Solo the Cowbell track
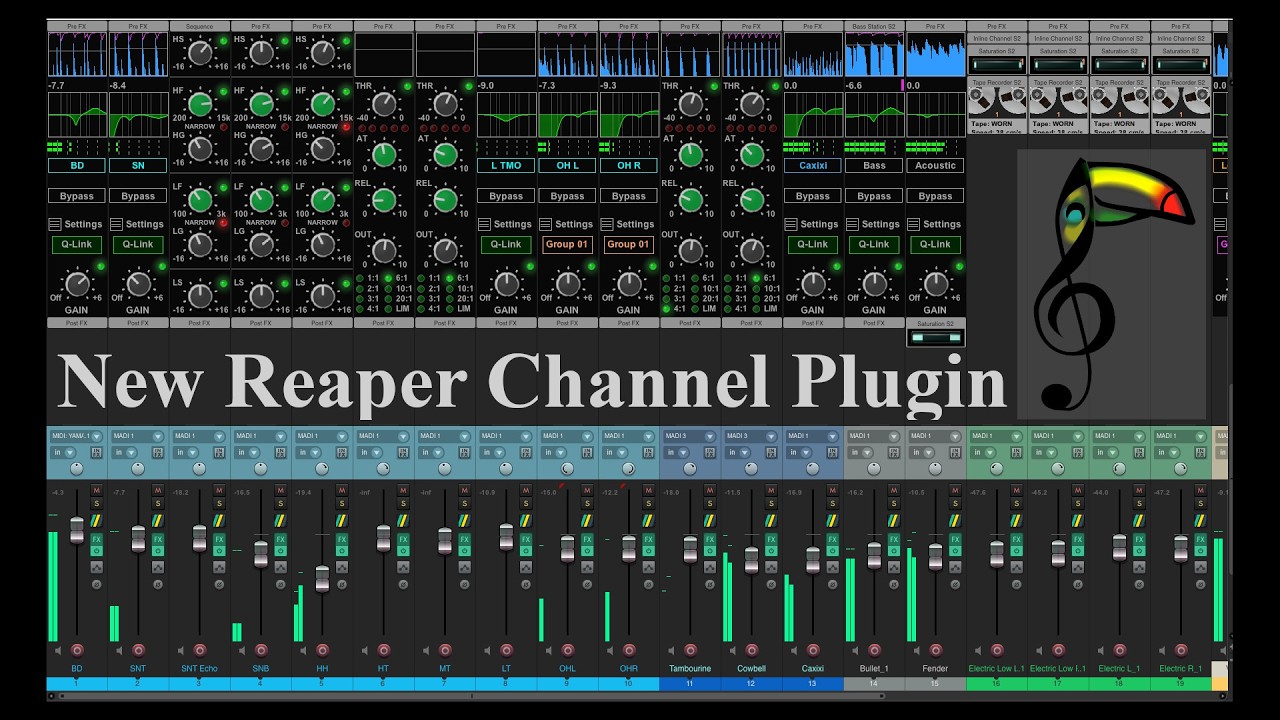 pos(771,504)
